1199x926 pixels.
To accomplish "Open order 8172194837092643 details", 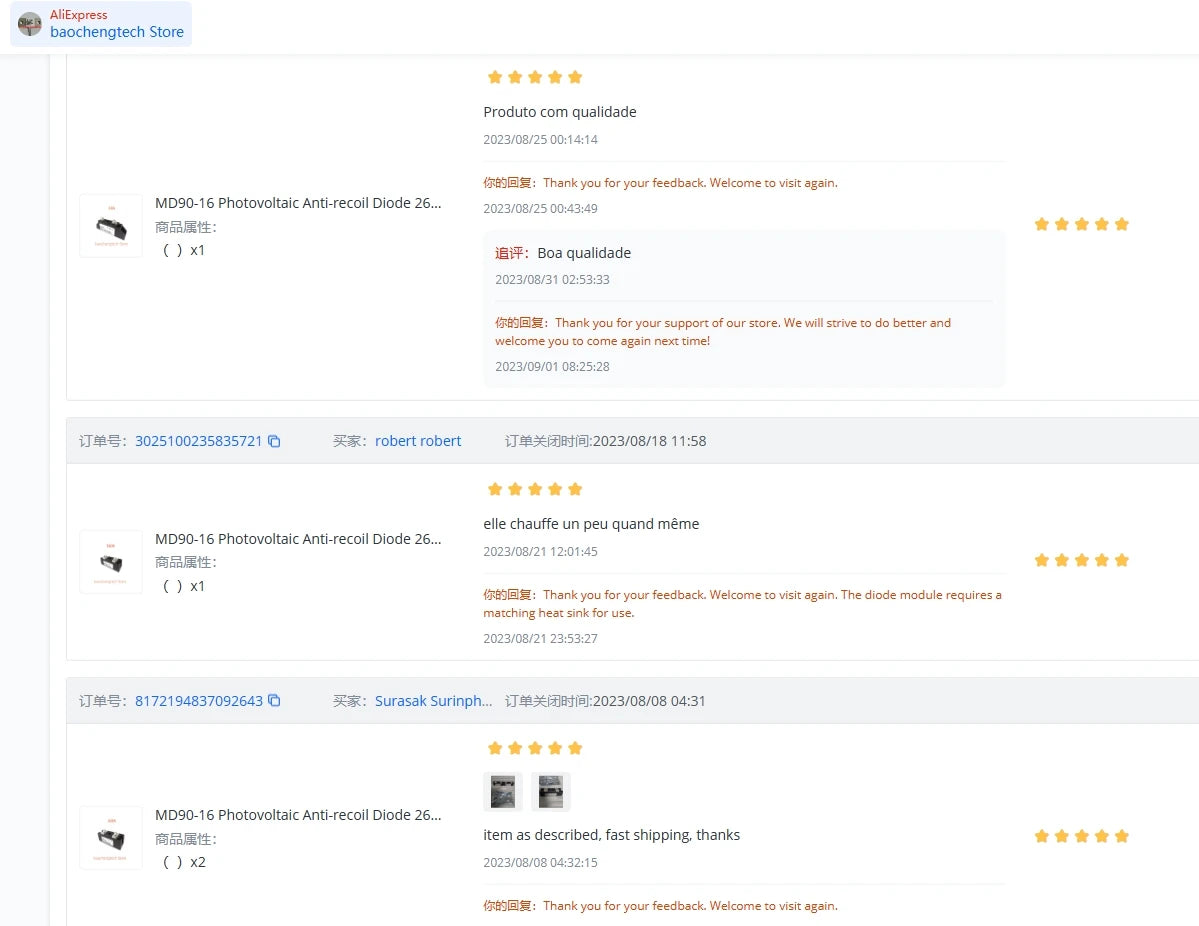I will click(x=199, y=700).
